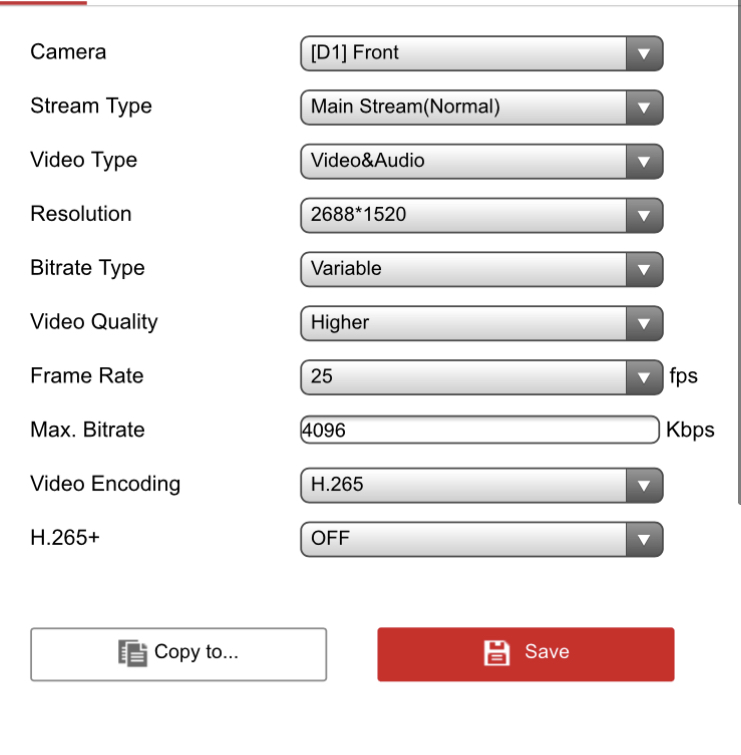Image resolution: width=741 pixels, height=755 pixels.
Task: Click the Stream Type dropdown arrow
Action: 644,107
